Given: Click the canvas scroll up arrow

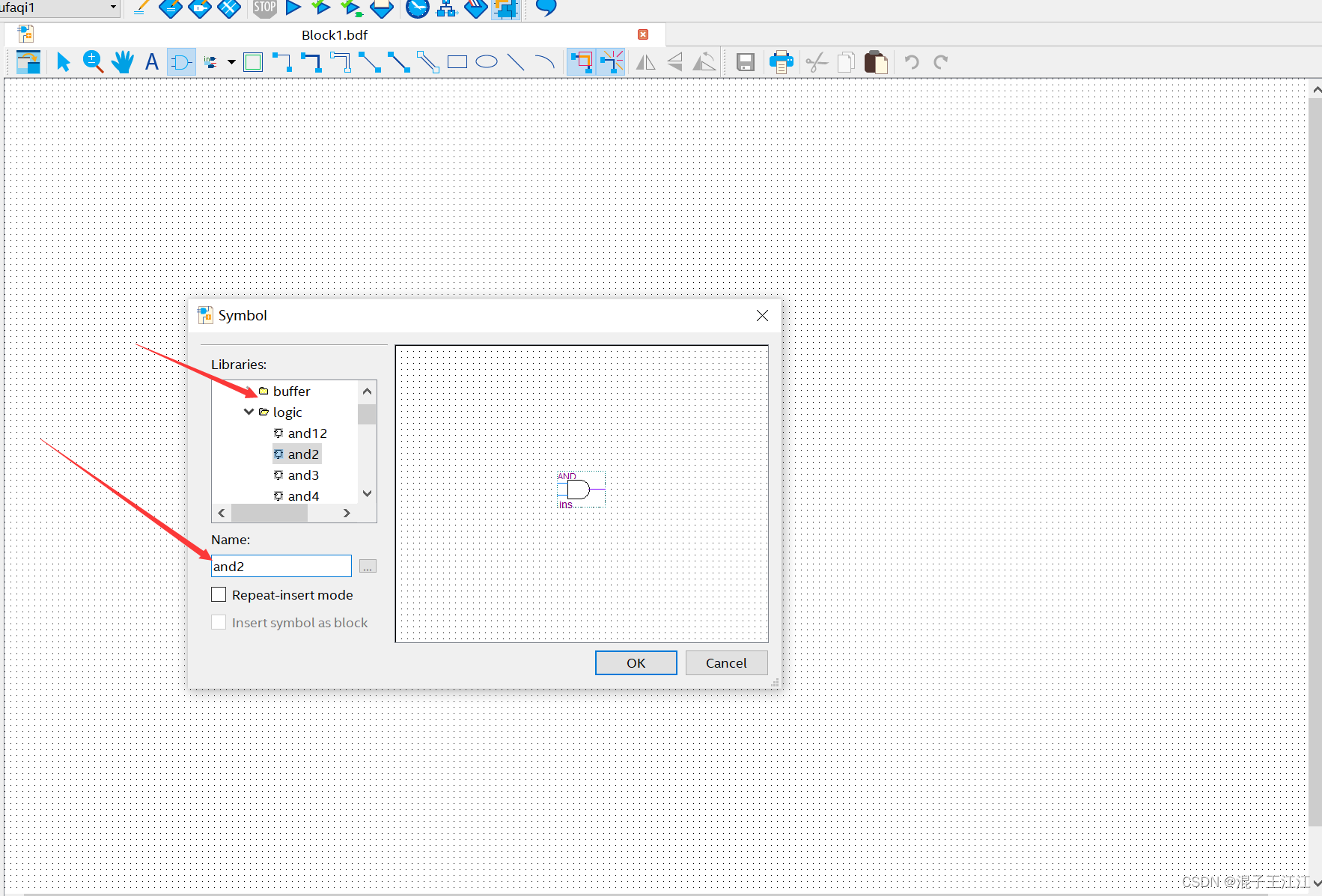Looking at the screenshot, I should pos(1316,90).
